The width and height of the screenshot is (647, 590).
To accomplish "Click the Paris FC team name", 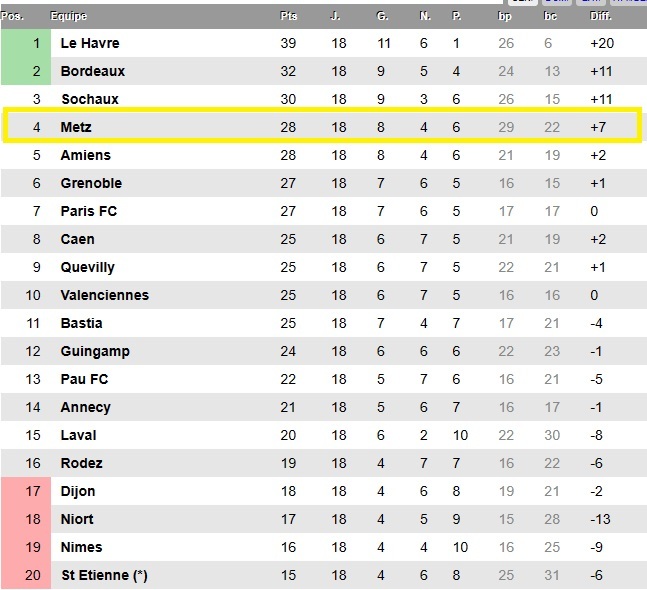I will (x=89, y=211).
